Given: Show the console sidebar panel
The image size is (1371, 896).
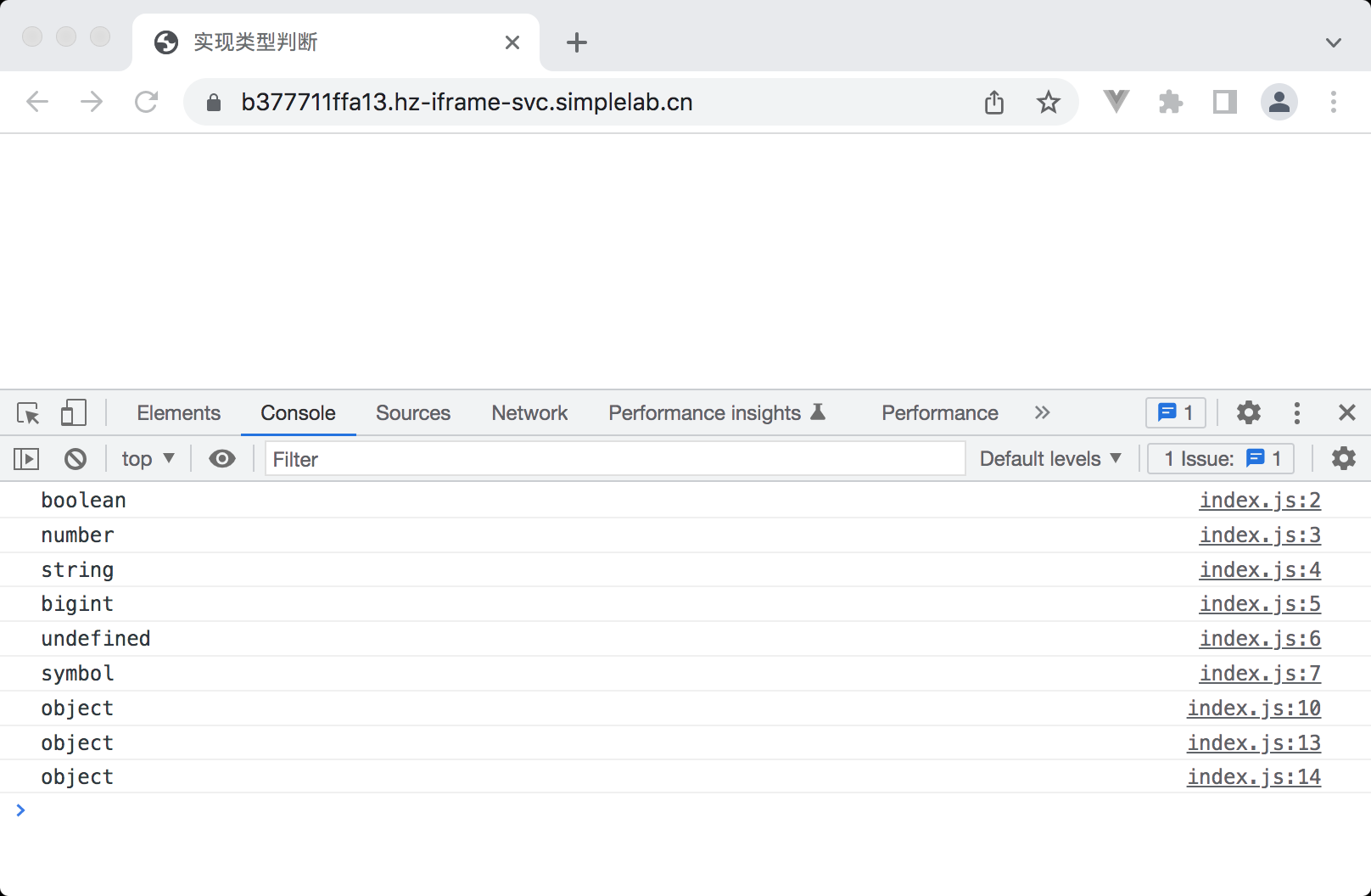Looking at the screenshot, I should [x=26, y=459].
